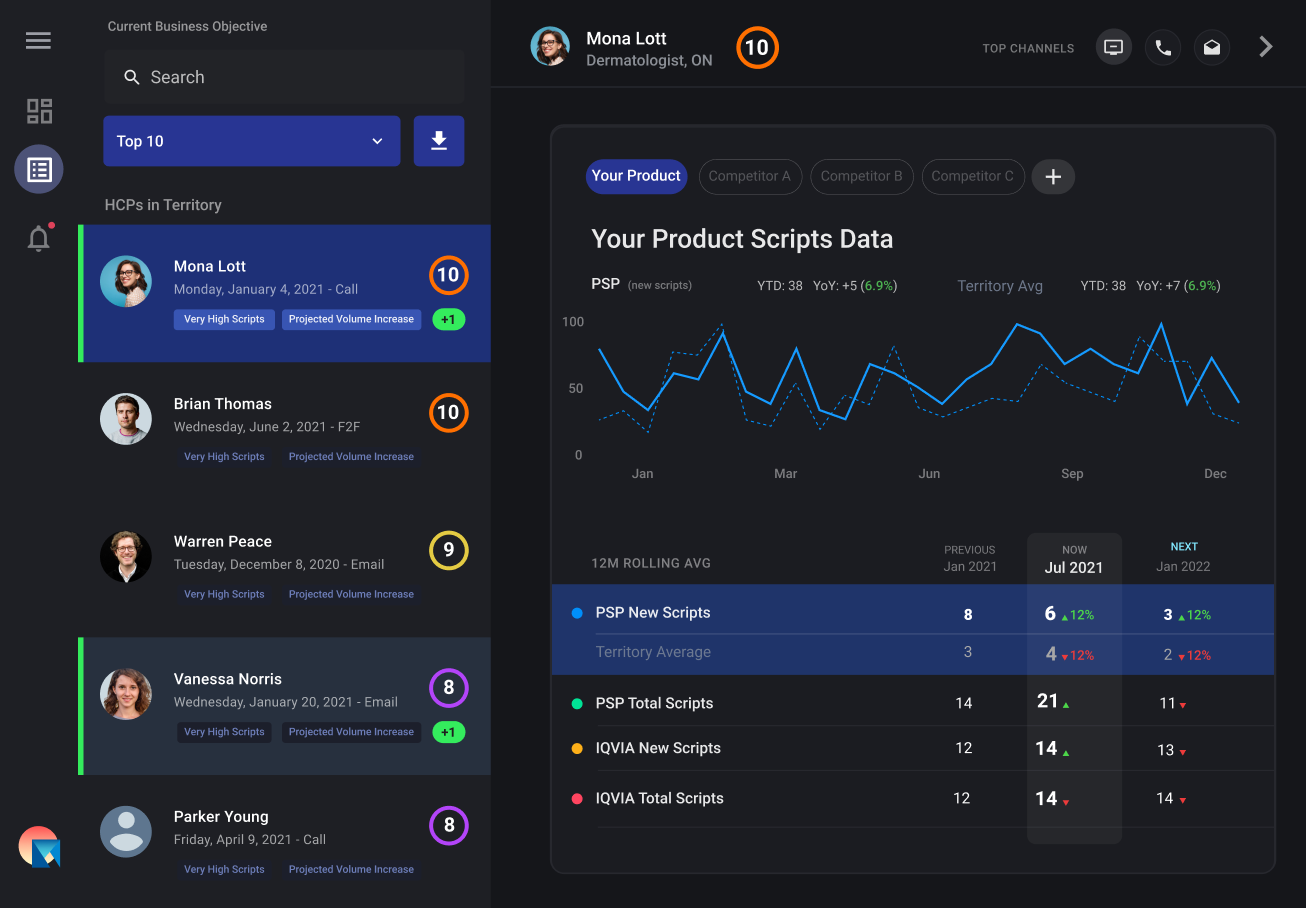The image size is (1306, 908).
Task: Click the app logo at bottom left
Action: 40,847
